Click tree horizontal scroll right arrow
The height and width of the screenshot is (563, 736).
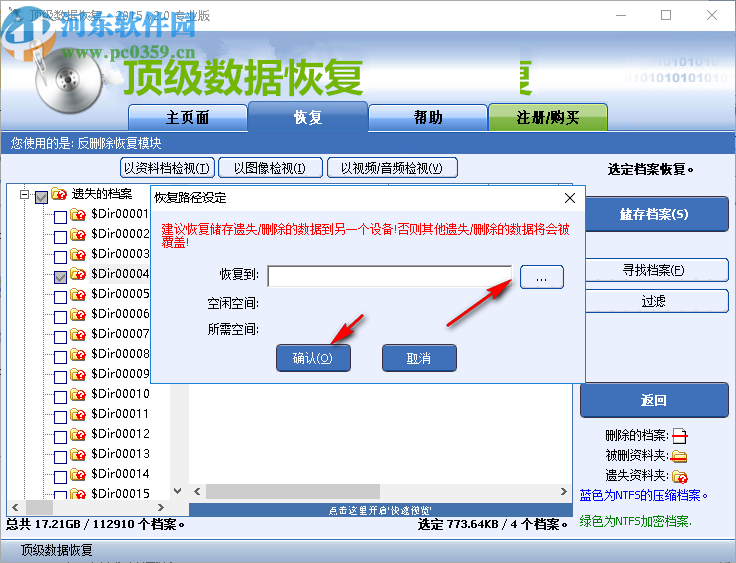click(161, 507)
